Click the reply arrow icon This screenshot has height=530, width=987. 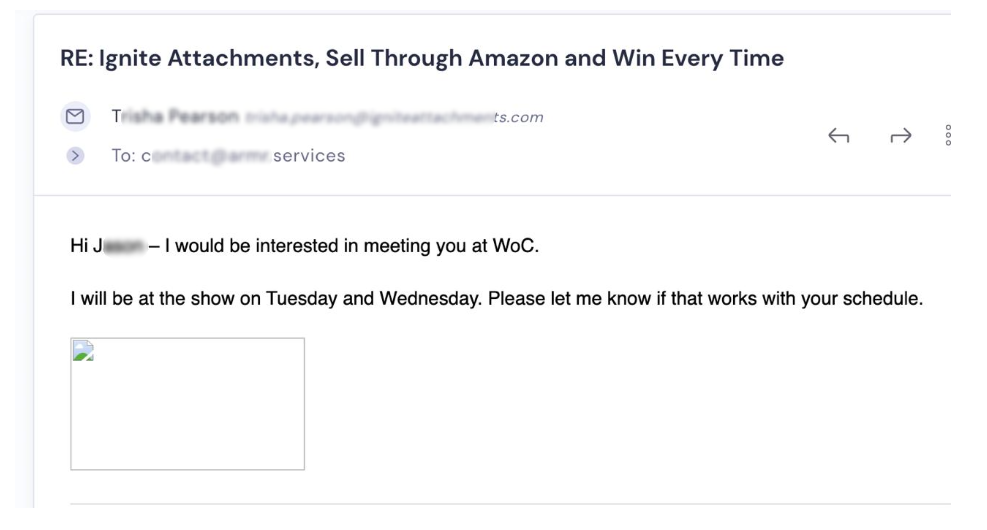[x=838, y=135]
